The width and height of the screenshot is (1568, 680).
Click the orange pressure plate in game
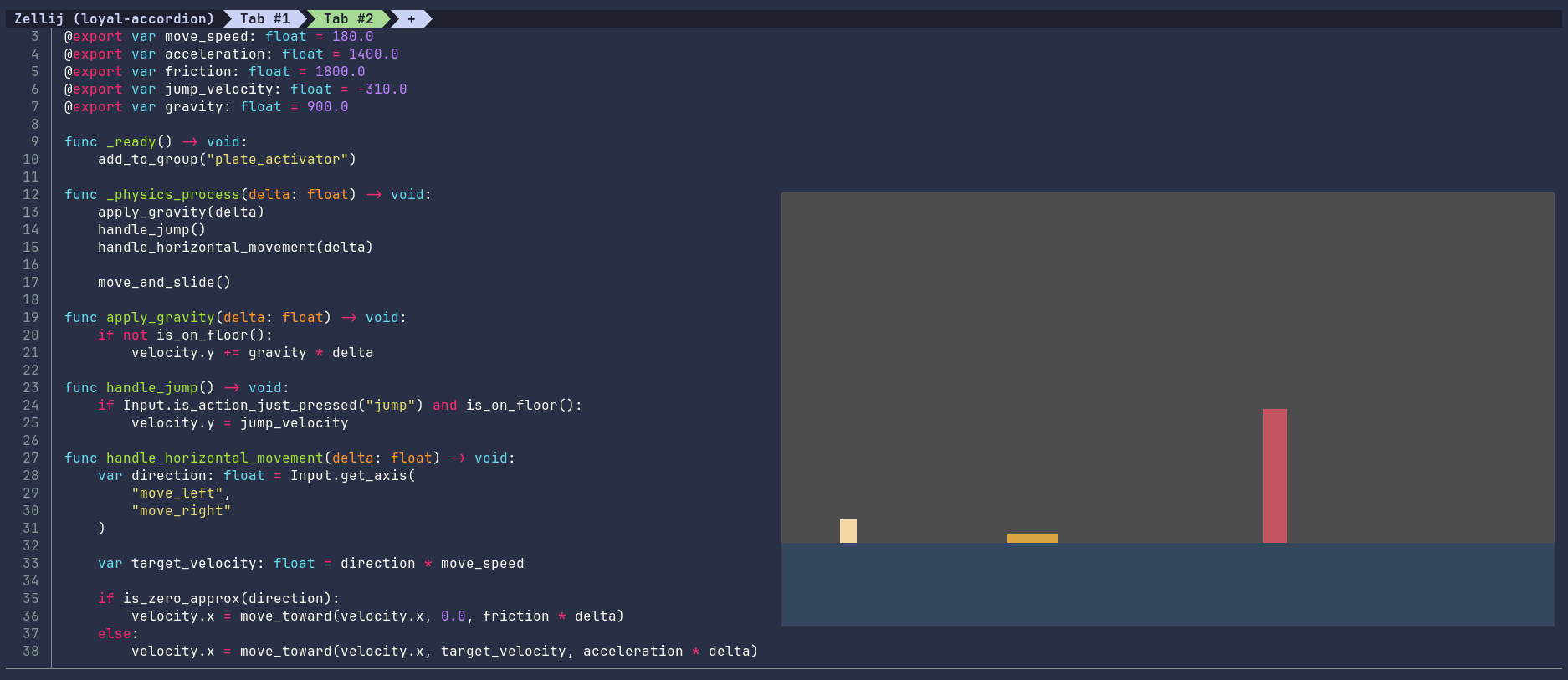click(x=1033, y=539)
